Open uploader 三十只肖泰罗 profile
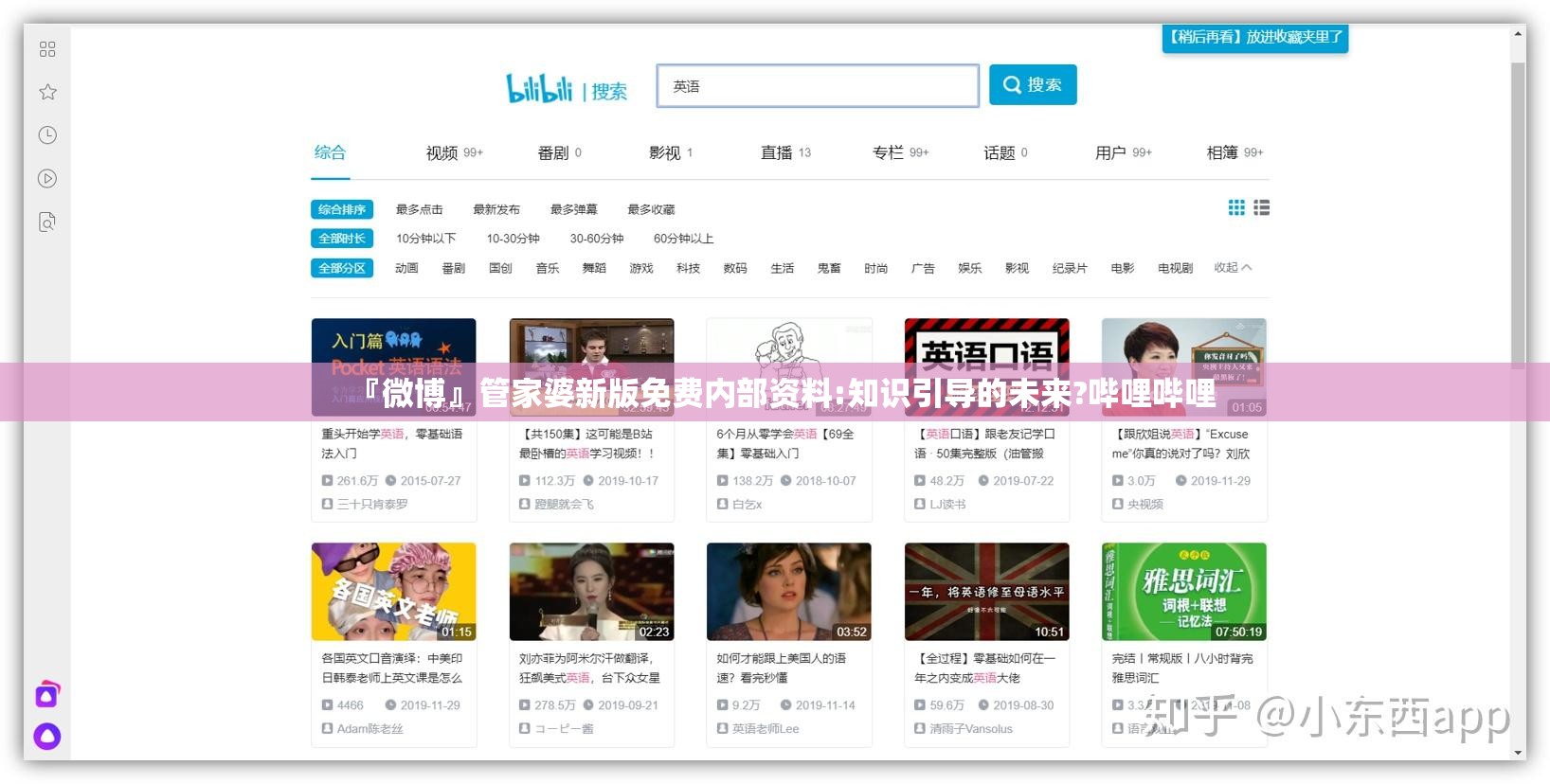Image resolution: width=1550 pixels, height=784 pixels. pos(372,505)
